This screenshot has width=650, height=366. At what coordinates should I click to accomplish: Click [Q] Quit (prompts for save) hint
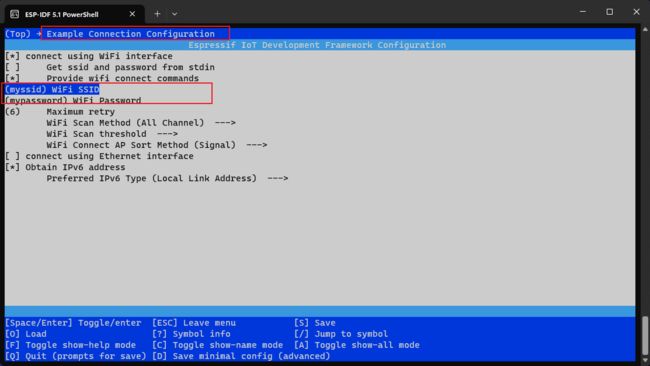[x=75, y=356]
